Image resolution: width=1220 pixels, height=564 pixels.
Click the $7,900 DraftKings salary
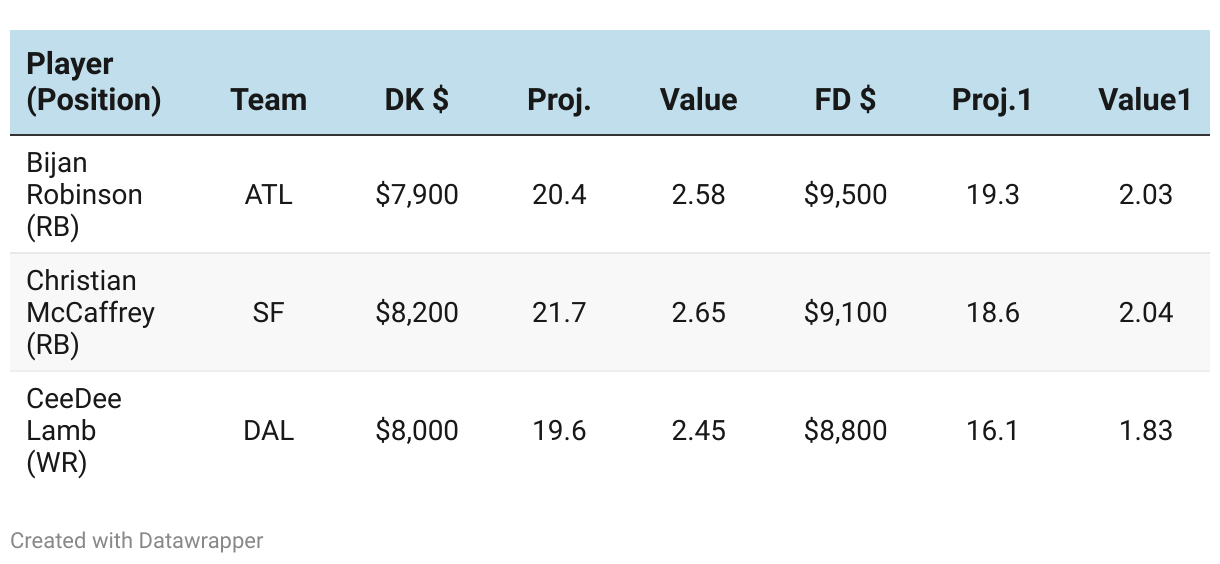pyautogui.click(x=417, y=194)
